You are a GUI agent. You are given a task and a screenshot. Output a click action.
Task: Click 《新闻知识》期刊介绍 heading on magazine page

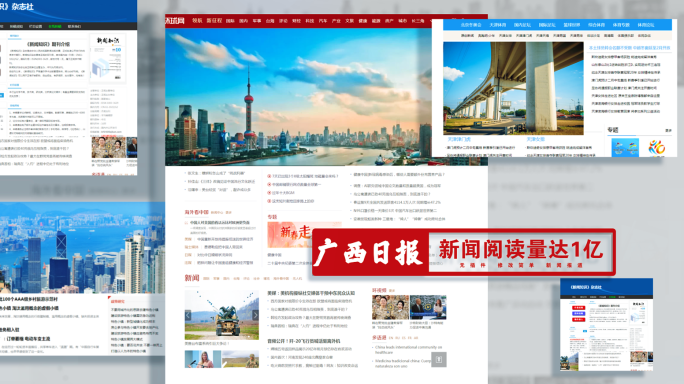click(48, 44)
